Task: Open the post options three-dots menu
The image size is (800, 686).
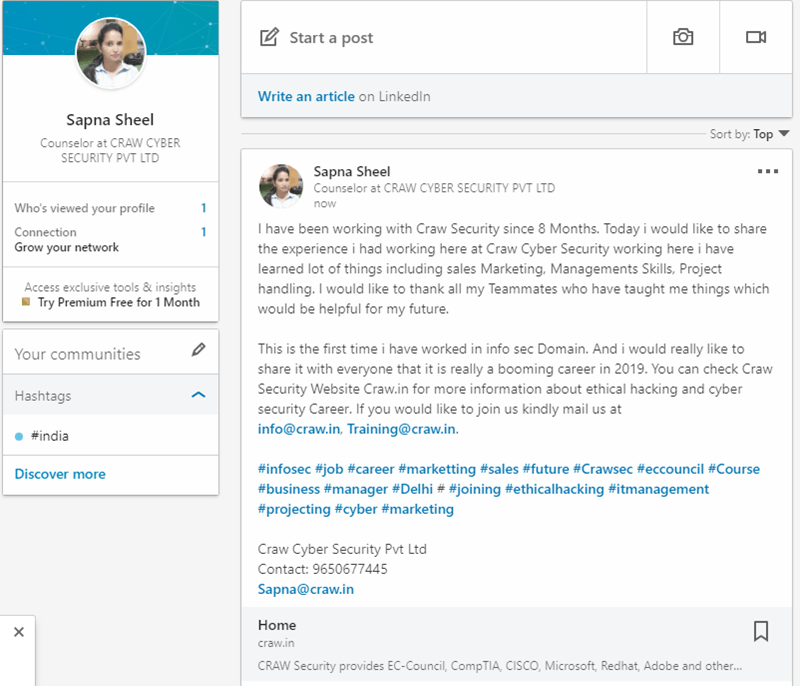Action: coord(768,171)
